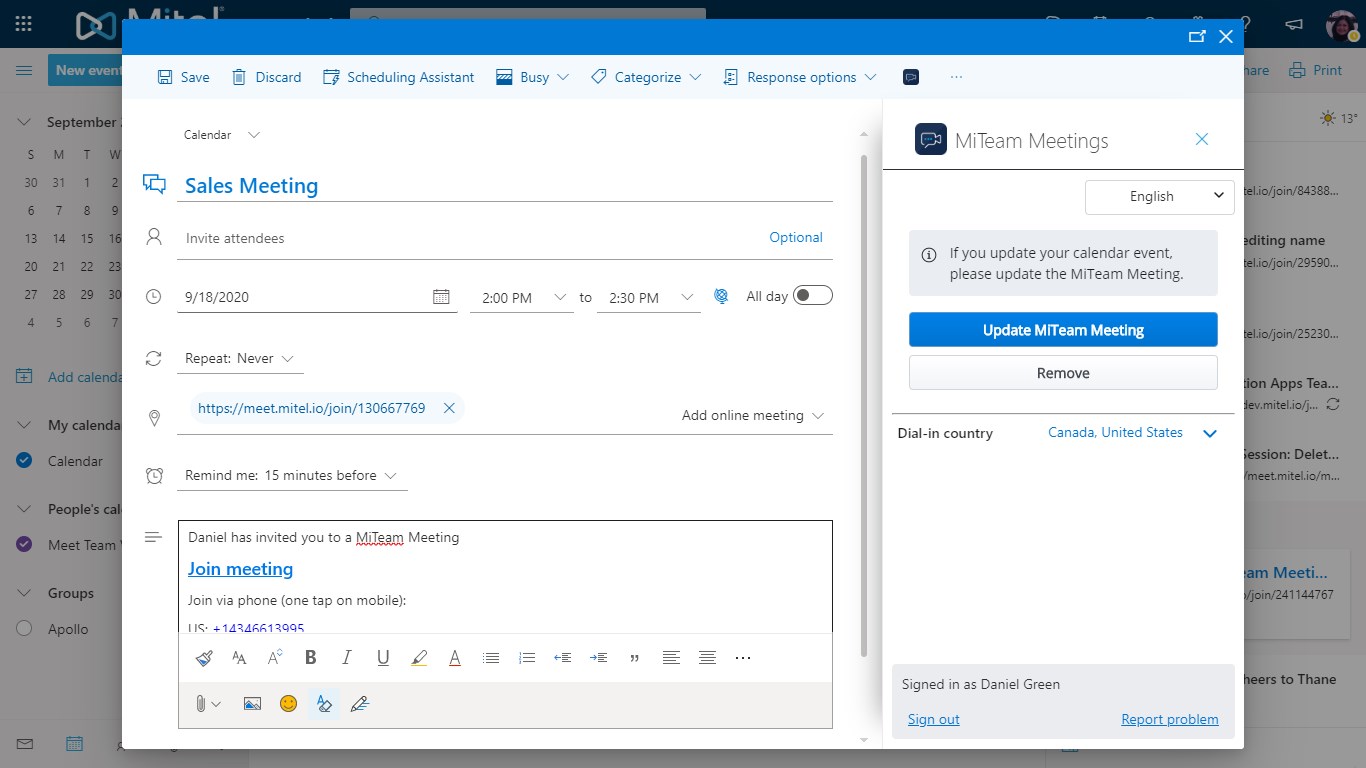Click the pen signature icon in the editor

[360, 704]
